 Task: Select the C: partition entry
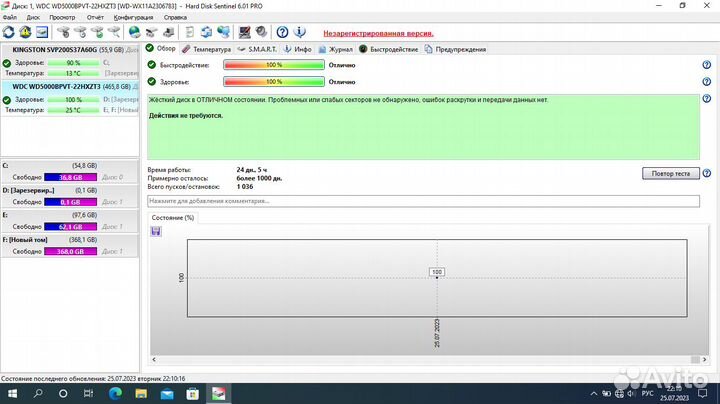pos(70,172)
